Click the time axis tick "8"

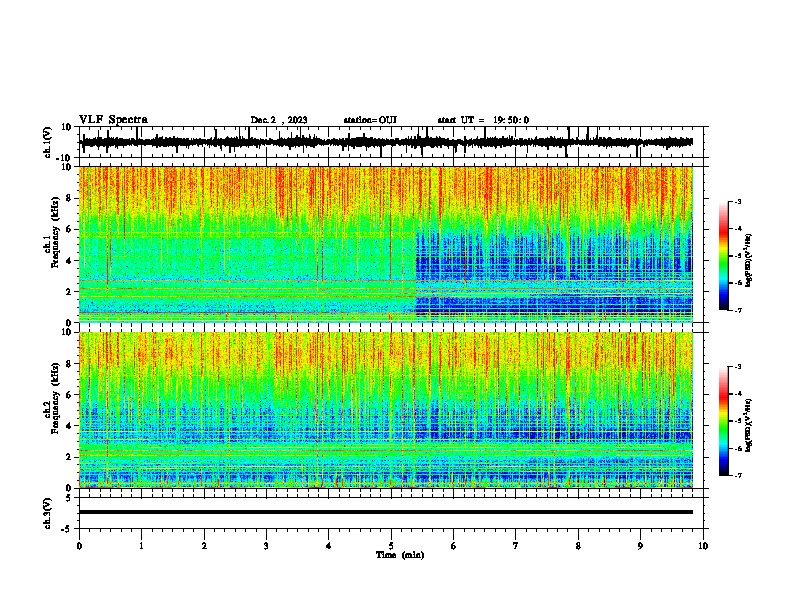click(x=578, y=546)
